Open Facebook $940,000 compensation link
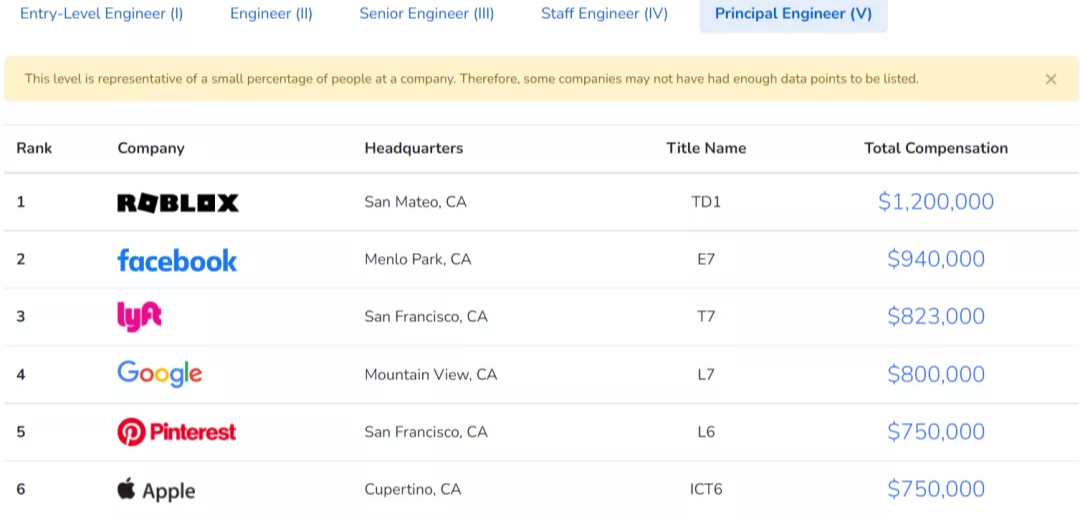Screen dimensions: 1080x514 coord(936,259)
